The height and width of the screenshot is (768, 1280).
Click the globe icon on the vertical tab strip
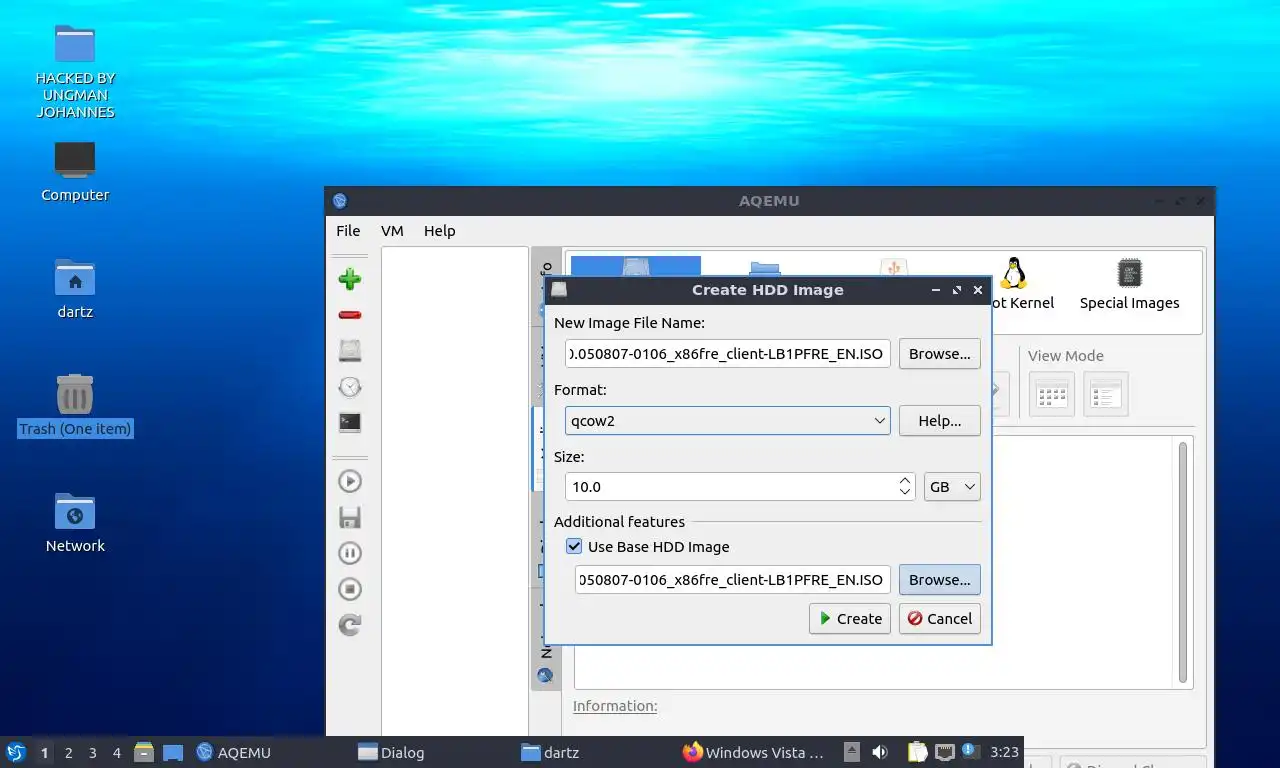(x=545, y=675)
